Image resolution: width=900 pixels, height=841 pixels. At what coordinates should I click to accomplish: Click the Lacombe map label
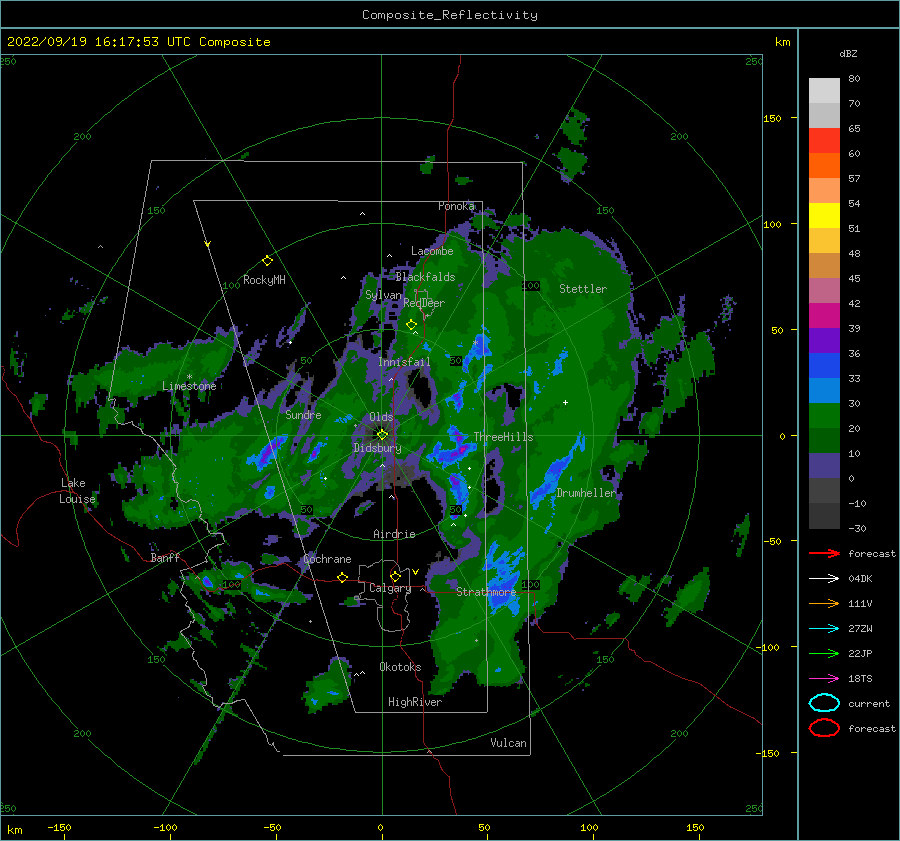coord(432,251)
